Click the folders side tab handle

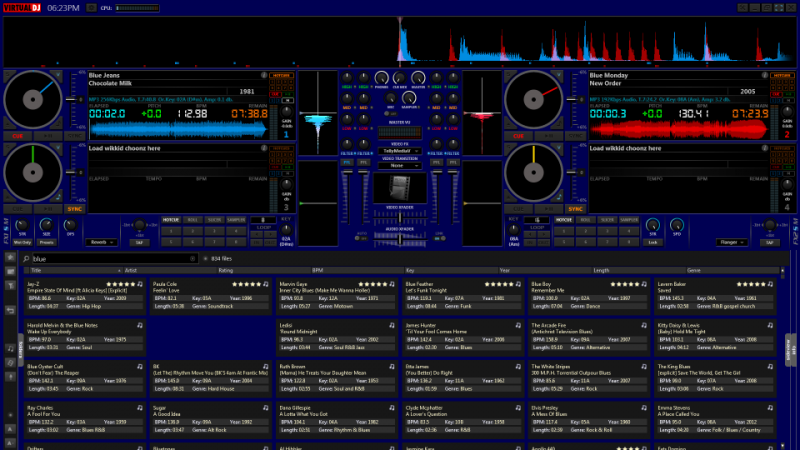21,349
